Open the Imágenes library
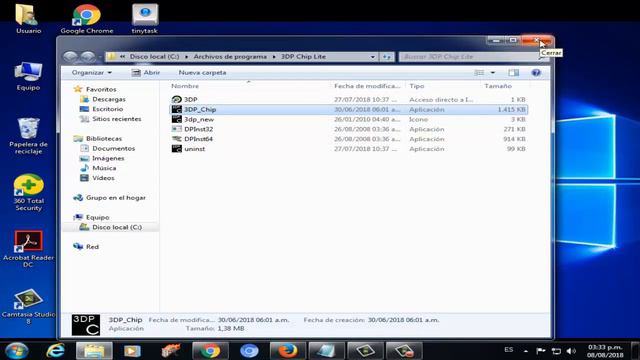The image size is (640, 360). [x=108, y=158]
